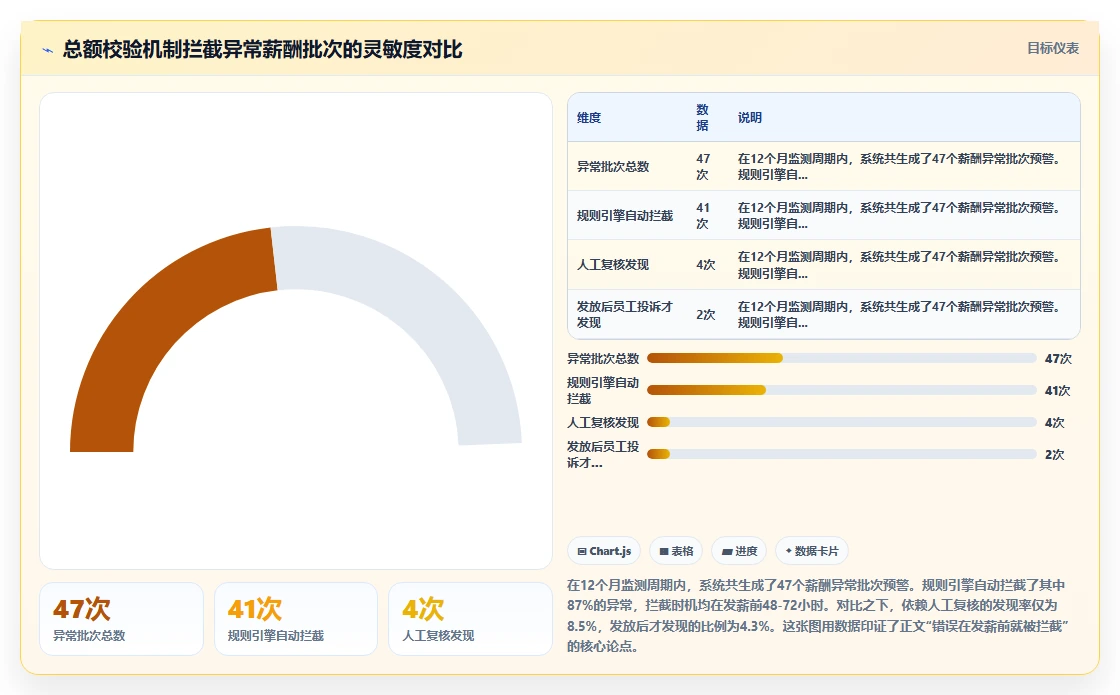This screenshot has width=1120, height=695.
Task: Click the 47次 异常批次总数 stat card
Action: 121,619
